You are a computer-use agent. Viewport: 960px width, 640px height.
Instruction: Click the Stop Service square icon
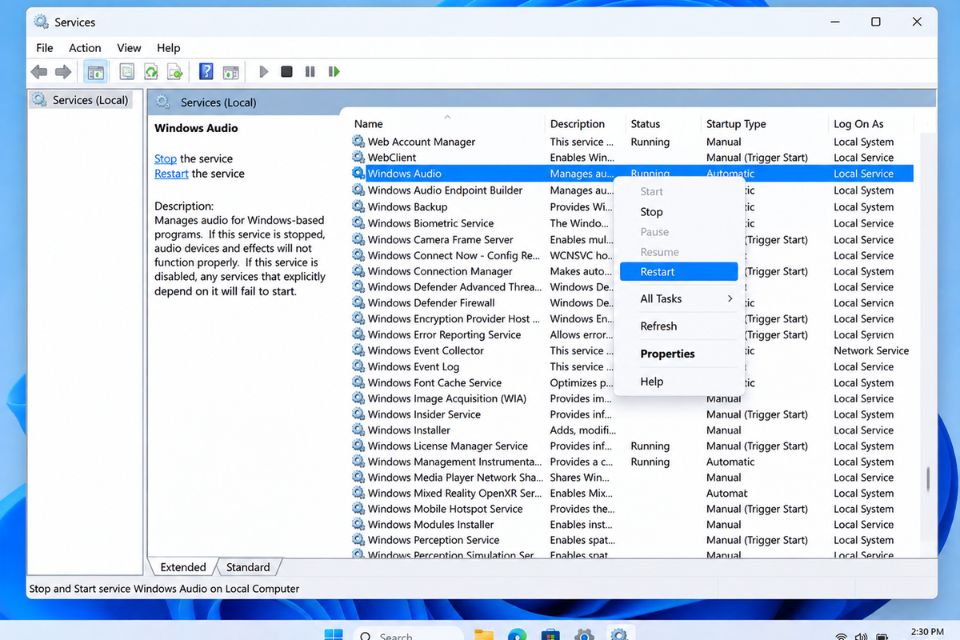coord(287,72)
